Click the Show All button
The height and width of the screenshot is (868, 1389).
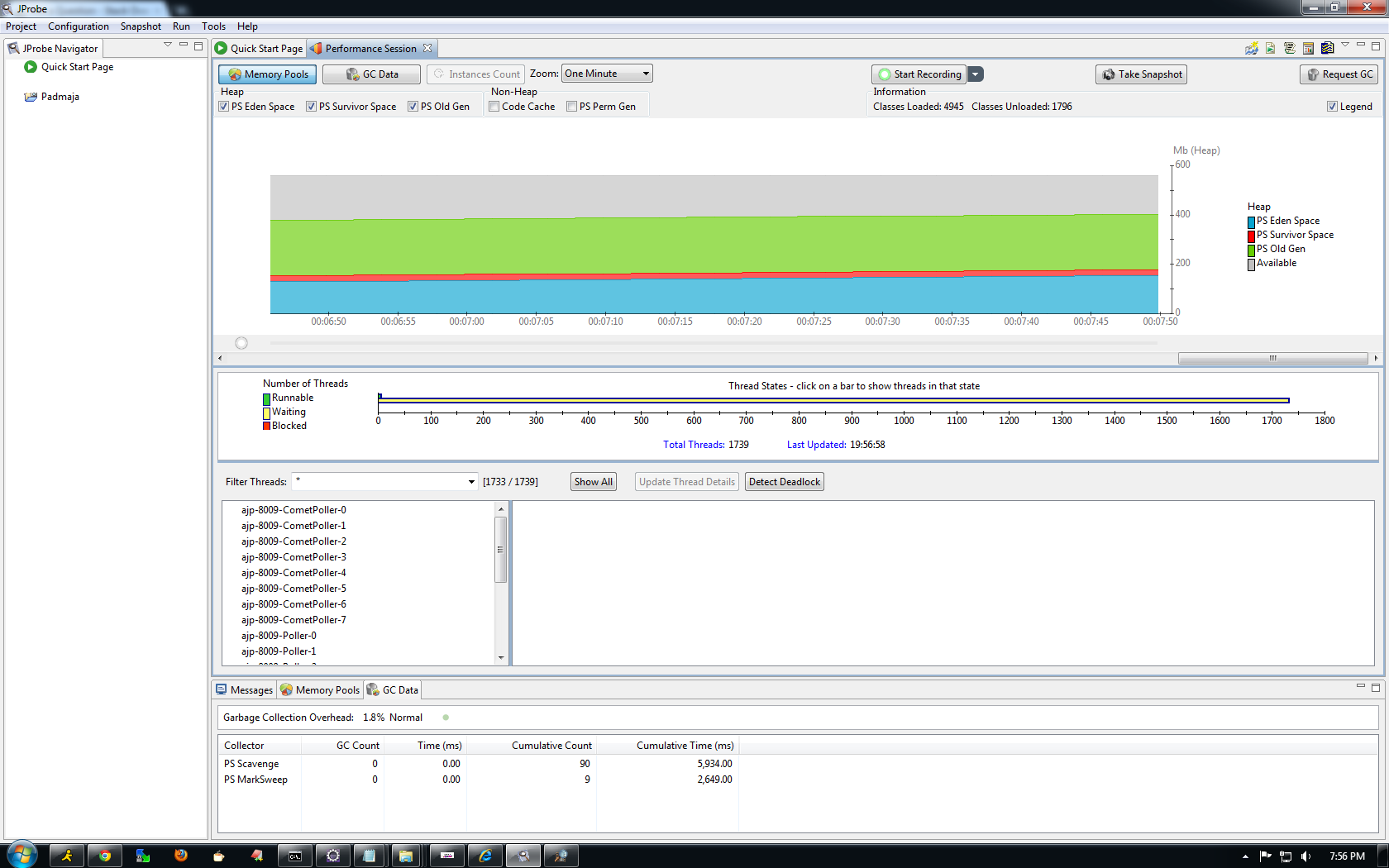pyautogui.click(x=594, y=482)
